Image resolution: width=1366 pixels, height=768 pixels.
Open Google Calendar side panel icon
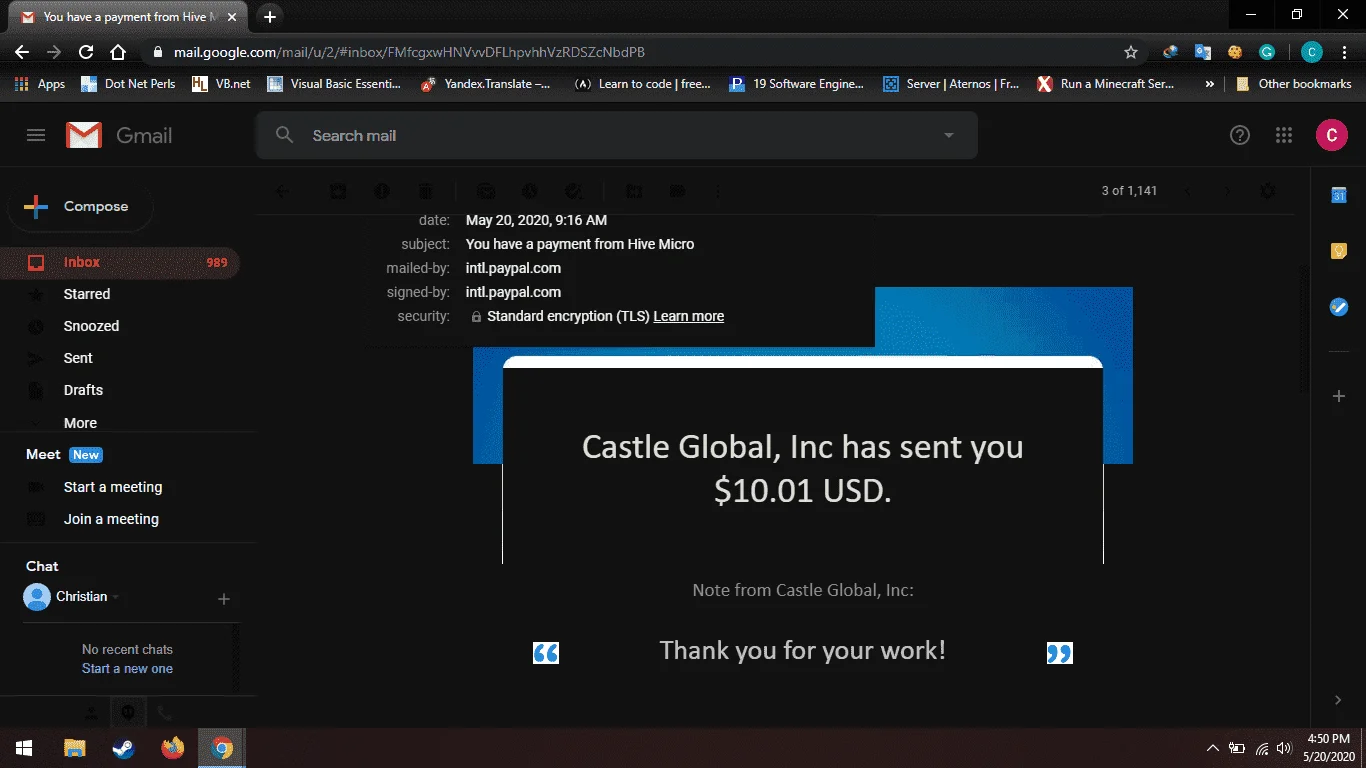1339,195
